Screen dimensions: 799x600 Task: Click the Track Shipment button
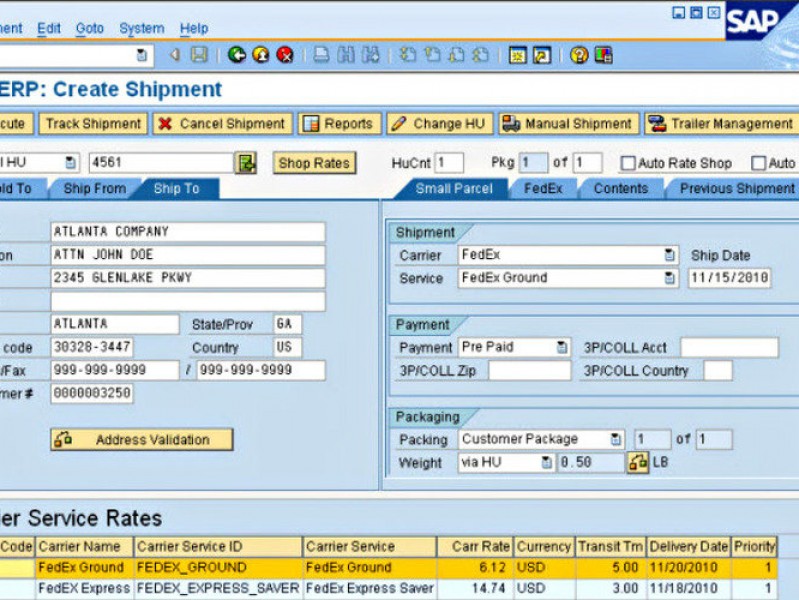coord(93,124)
